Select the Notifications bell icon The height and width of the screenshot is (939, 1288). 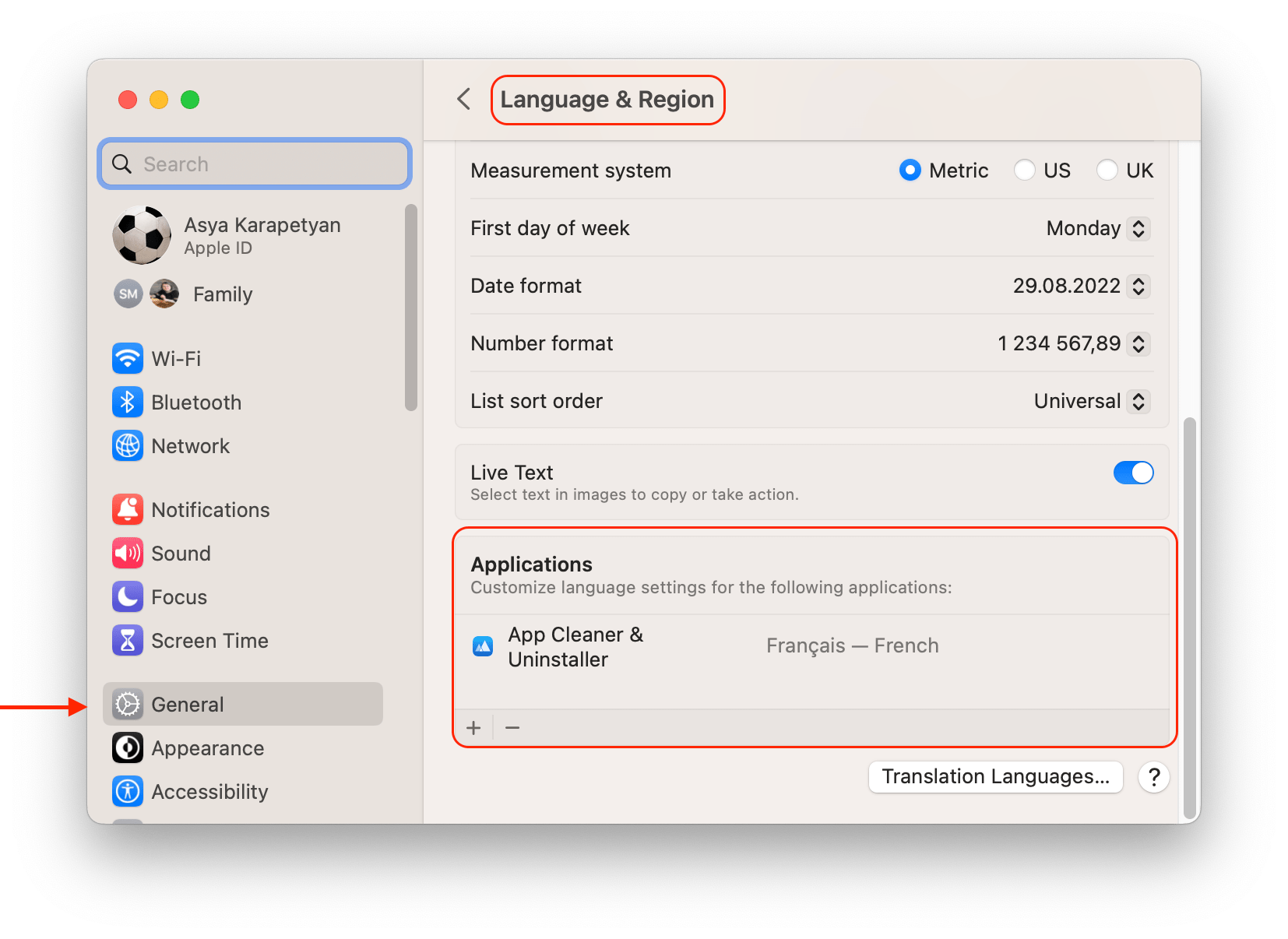coord(128,509)
